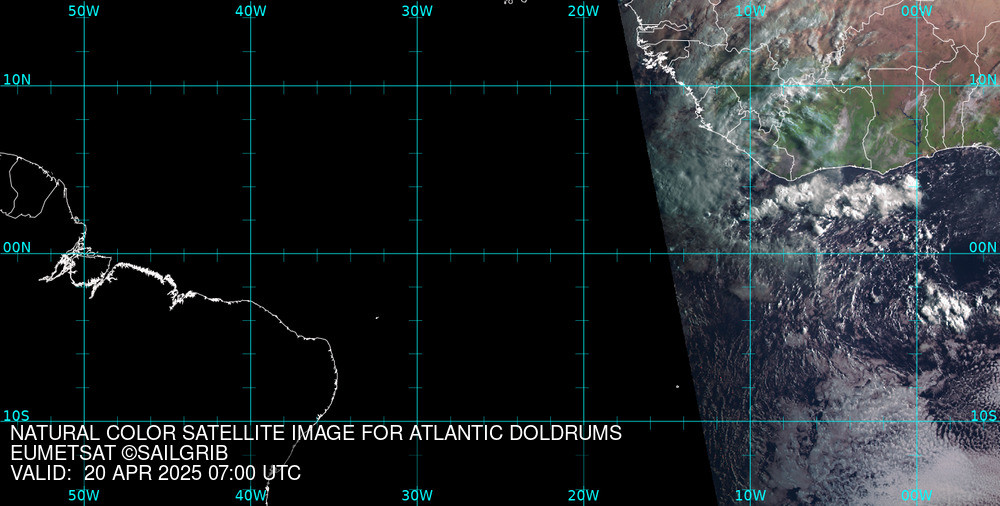Image resolution: width=1000 pixels, height=506 pixels.
Task: Click the 00W longitude label at top edge
Action: [917, 11]
